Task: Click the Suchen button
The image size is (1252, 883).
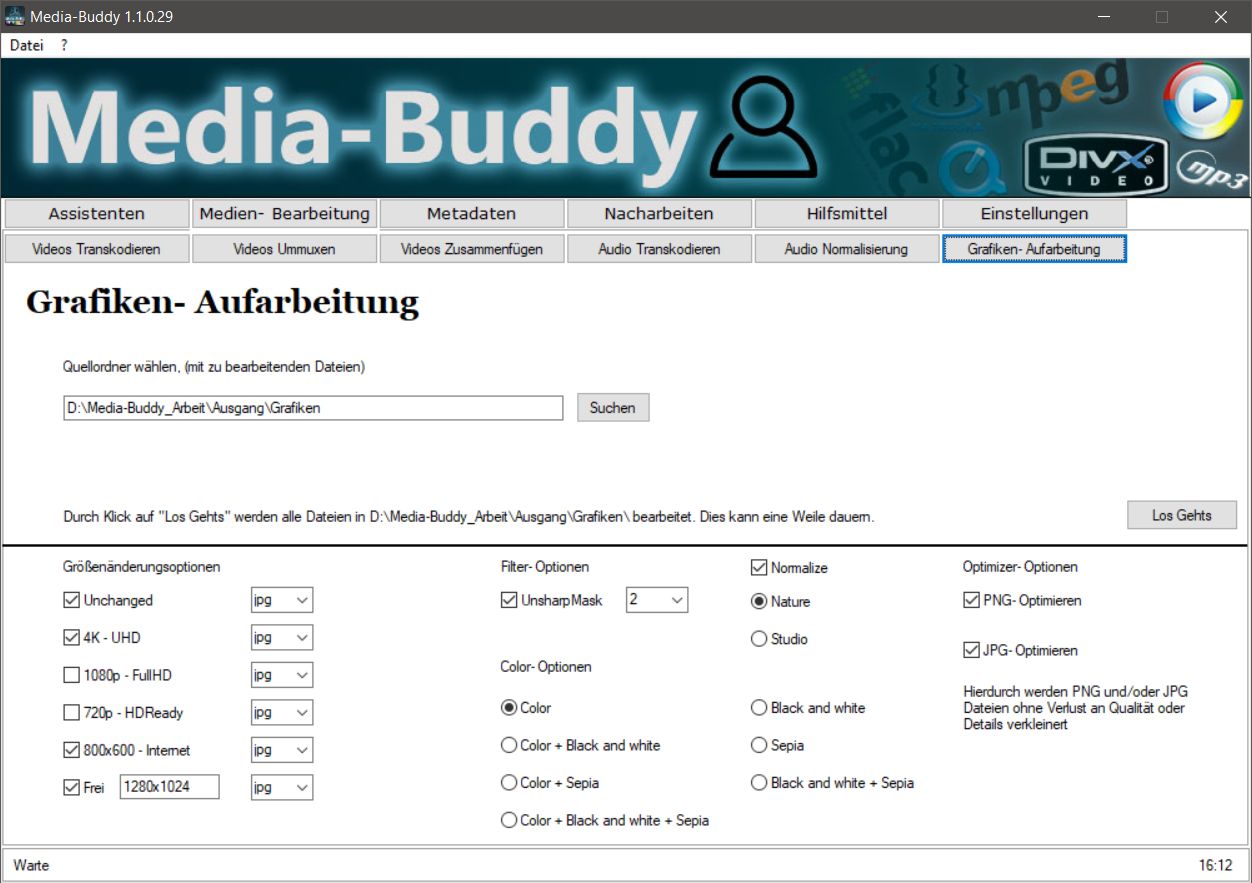Action: click(613, 408)
